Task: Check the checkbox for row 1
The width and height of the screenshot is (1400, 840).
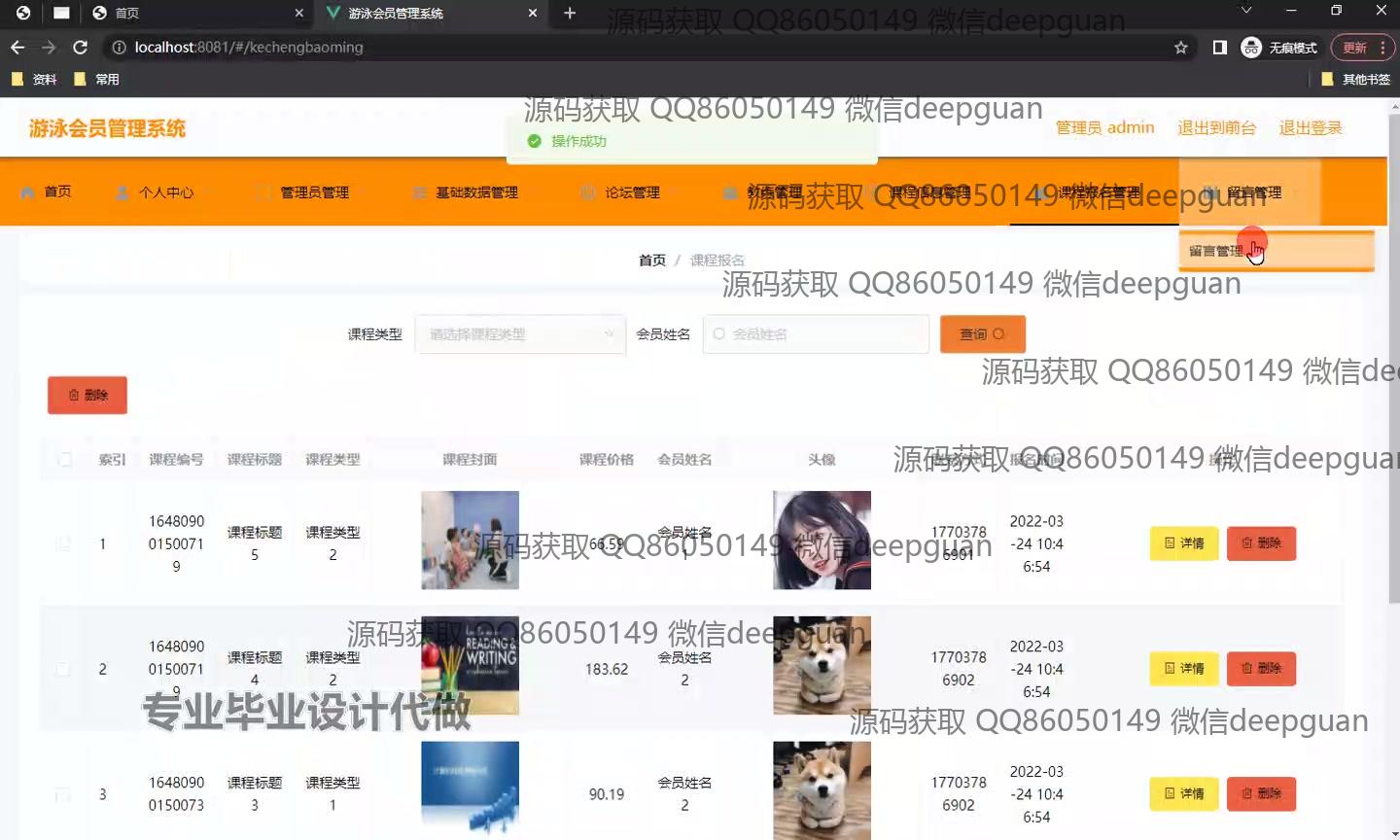Action: (x=63, y=543)
